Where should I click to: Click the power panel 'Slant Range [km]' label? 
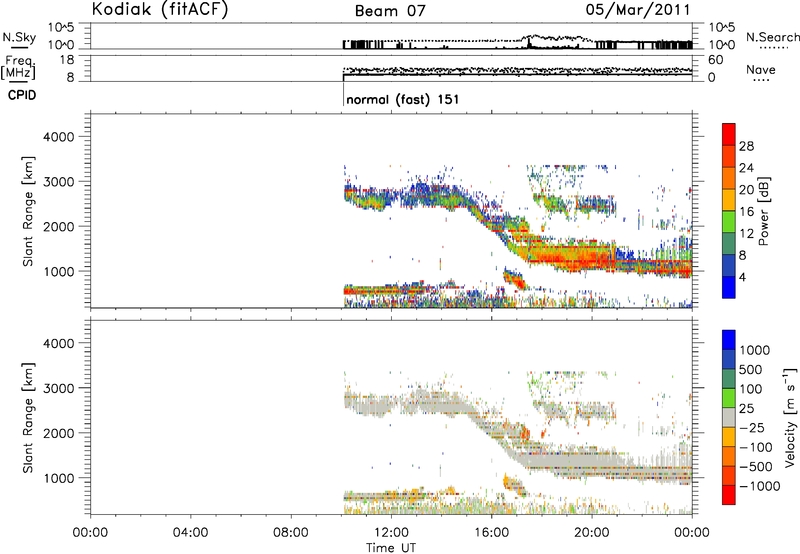pyautogui.click(x=28, y=211)
